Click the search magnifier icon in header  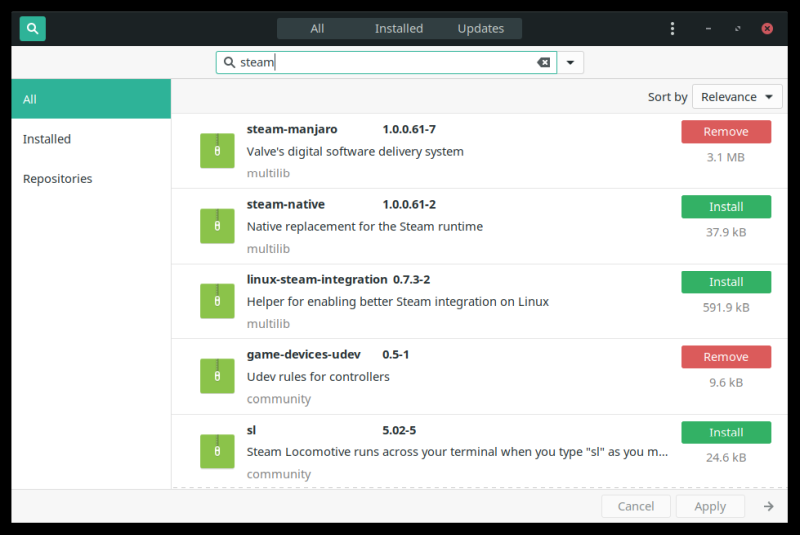click(x=33, y=28)
